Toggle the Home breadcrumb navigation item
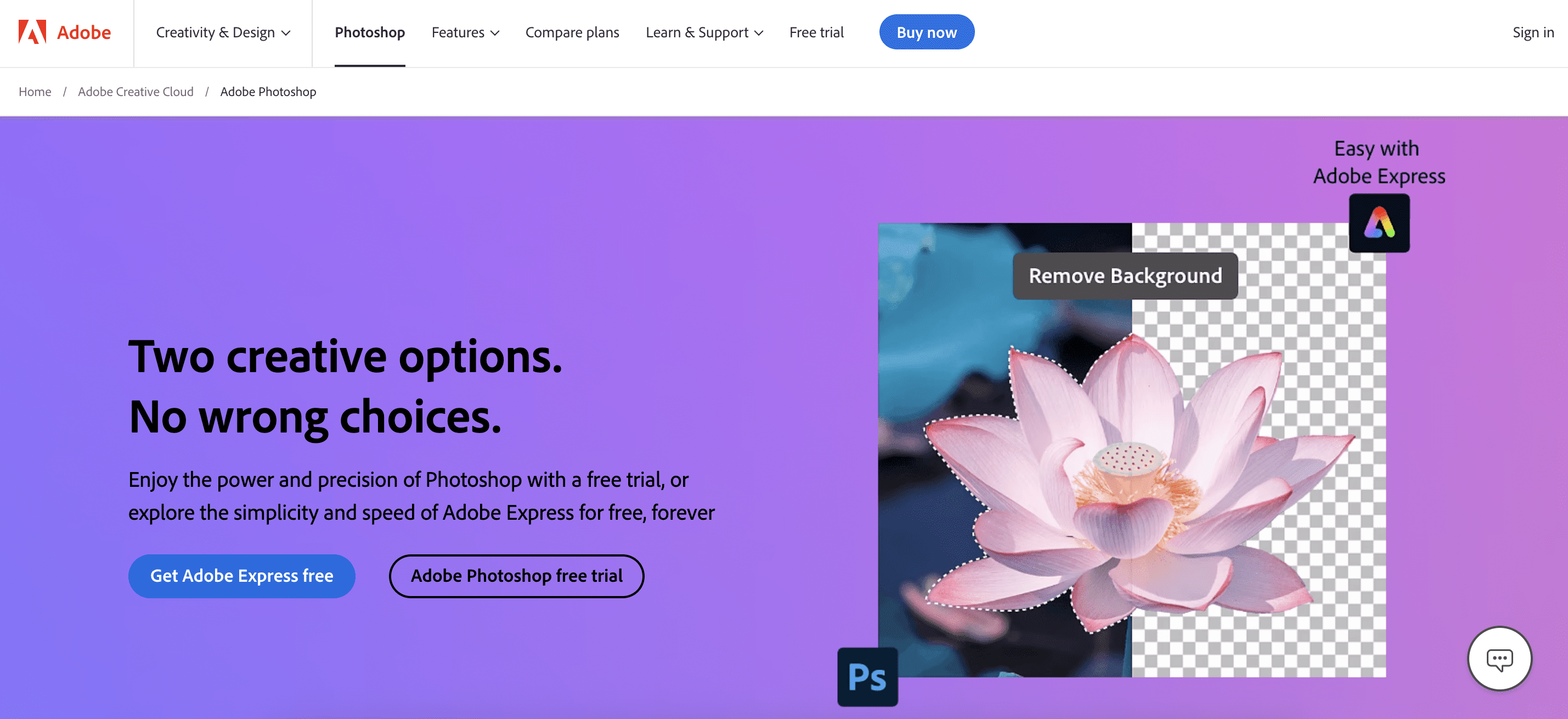Screen dimensions: 1568x719 [x=35, y=91]
